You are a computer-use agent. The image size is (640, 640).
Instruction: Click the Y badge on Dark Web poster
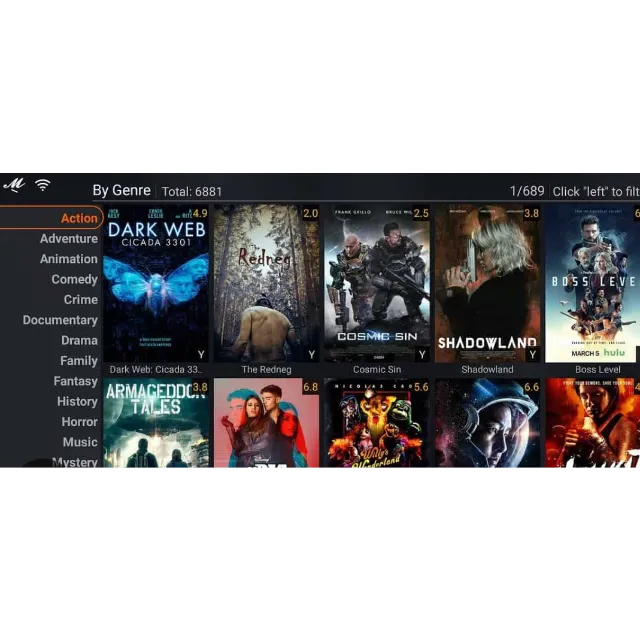click(201, 355)
